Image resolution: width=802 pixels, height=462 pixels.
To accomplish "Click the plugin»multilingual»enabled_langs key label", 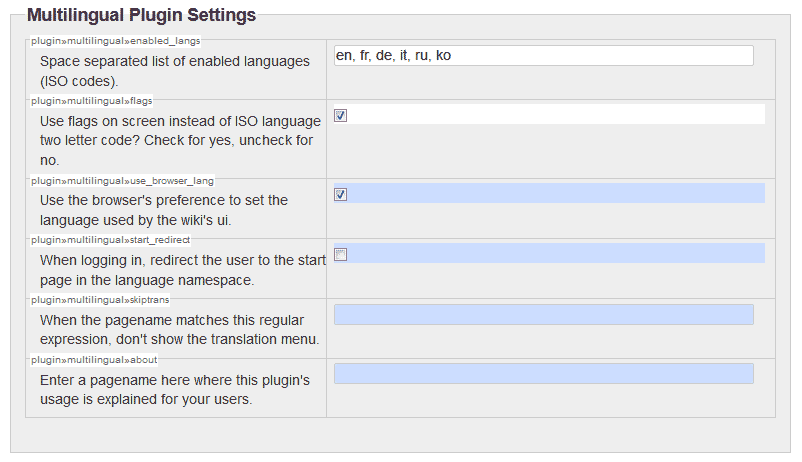I will point(115,41).
